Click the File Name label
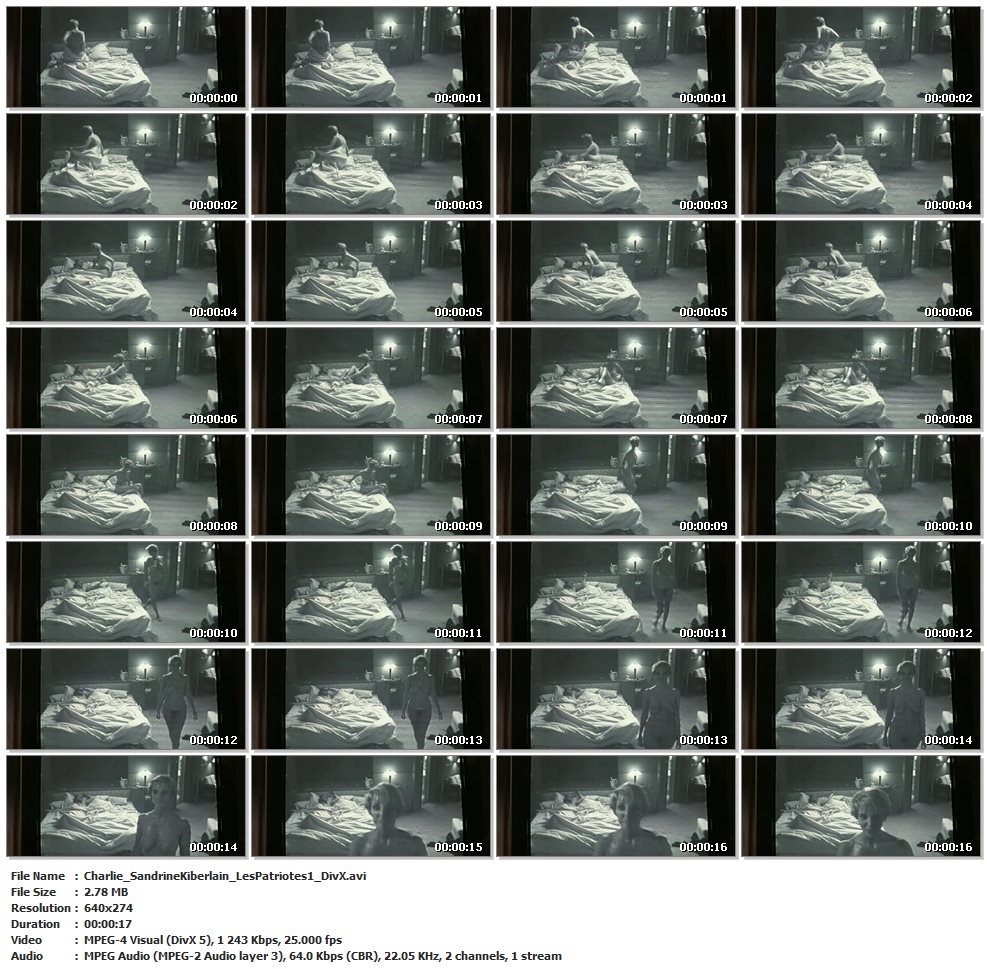Image resolution: width=987 pixels, height=969 pixels. 38,876
